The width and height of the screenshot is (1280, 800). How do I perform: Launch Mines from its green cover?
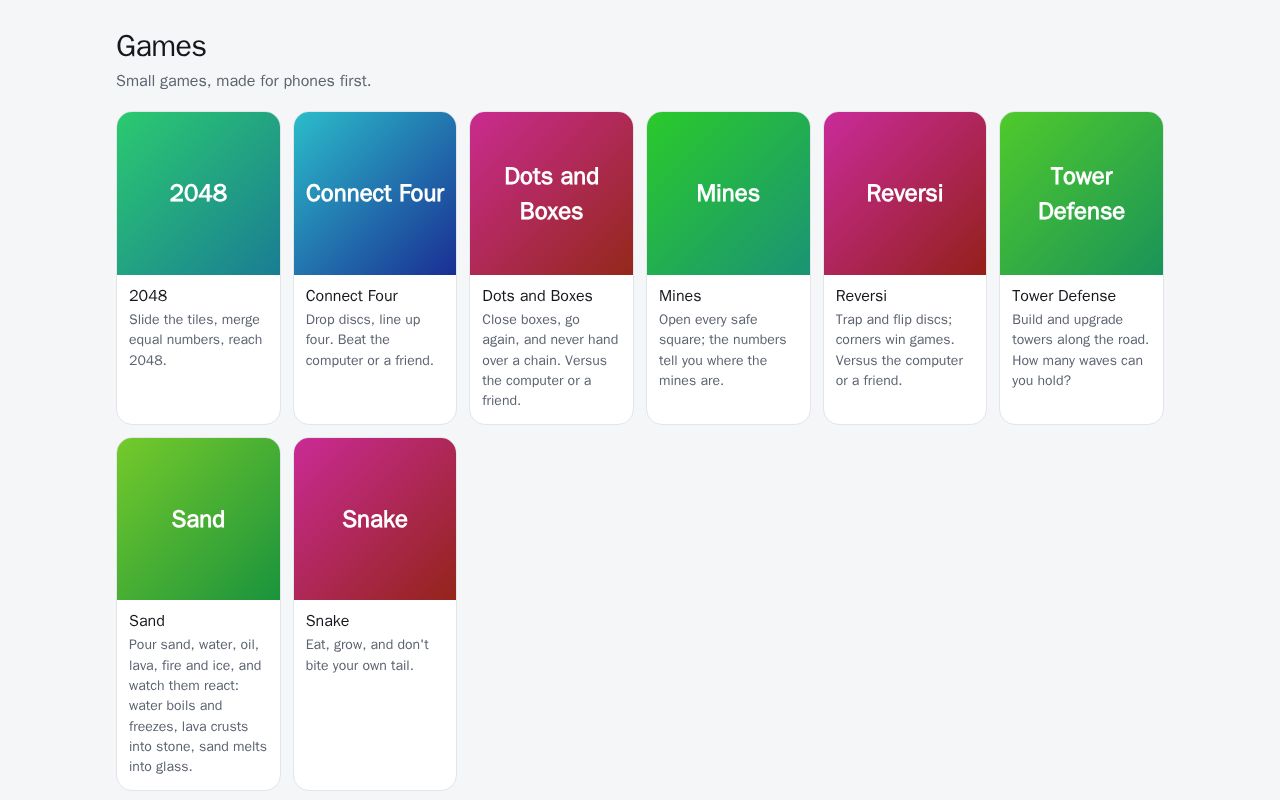click(728, 193)
